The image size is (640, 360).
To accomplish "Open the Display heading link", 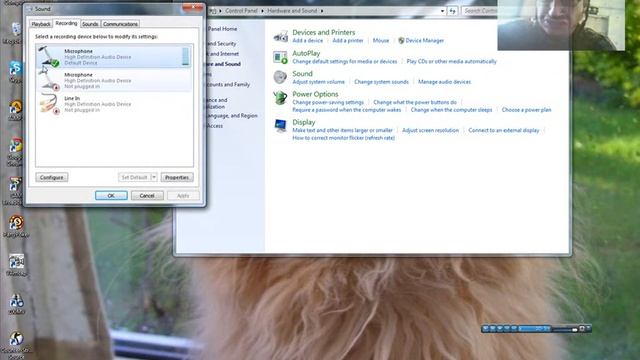I will pos(304,122).
